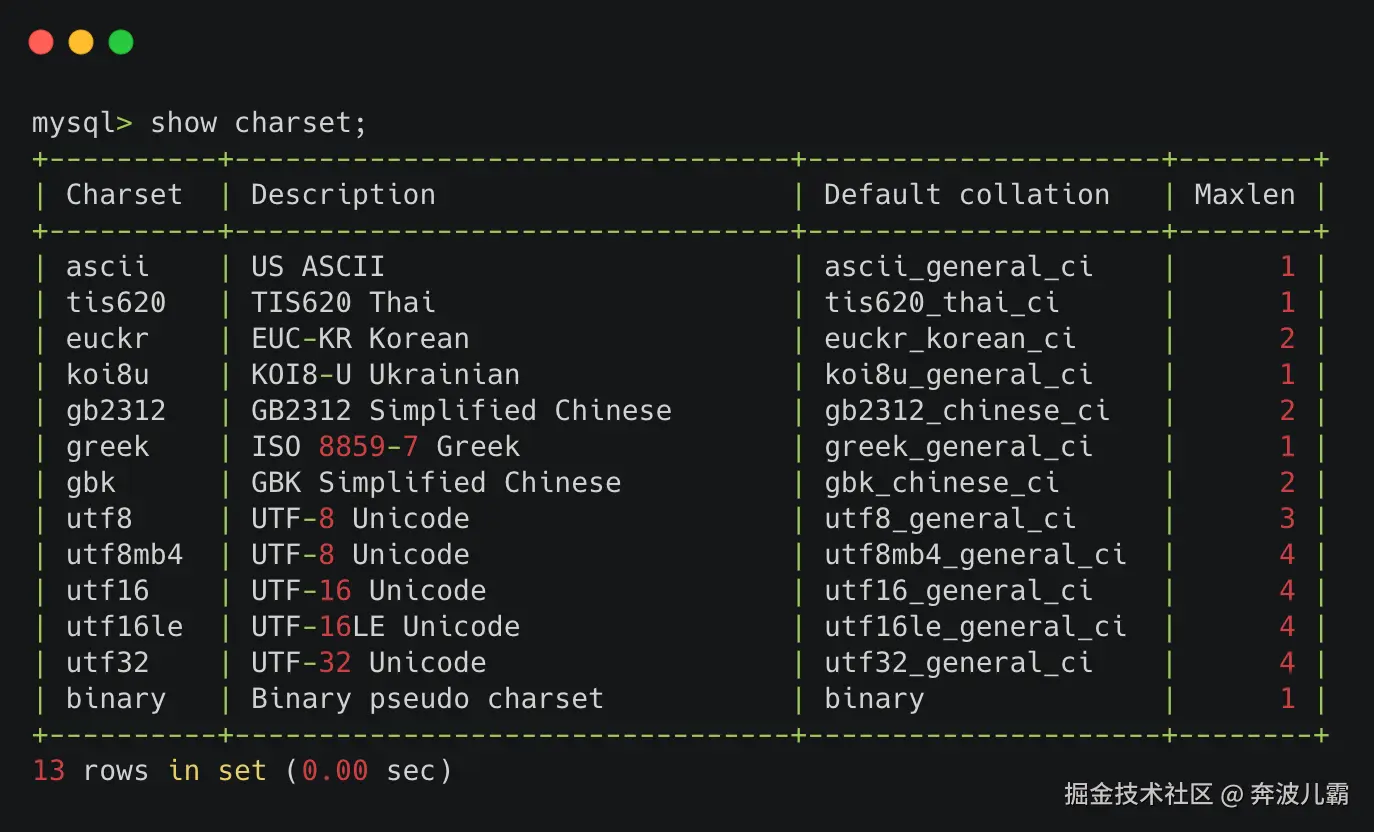
Task: Click the greek_general_ci collation cell
Action: [x=958, y=447]
